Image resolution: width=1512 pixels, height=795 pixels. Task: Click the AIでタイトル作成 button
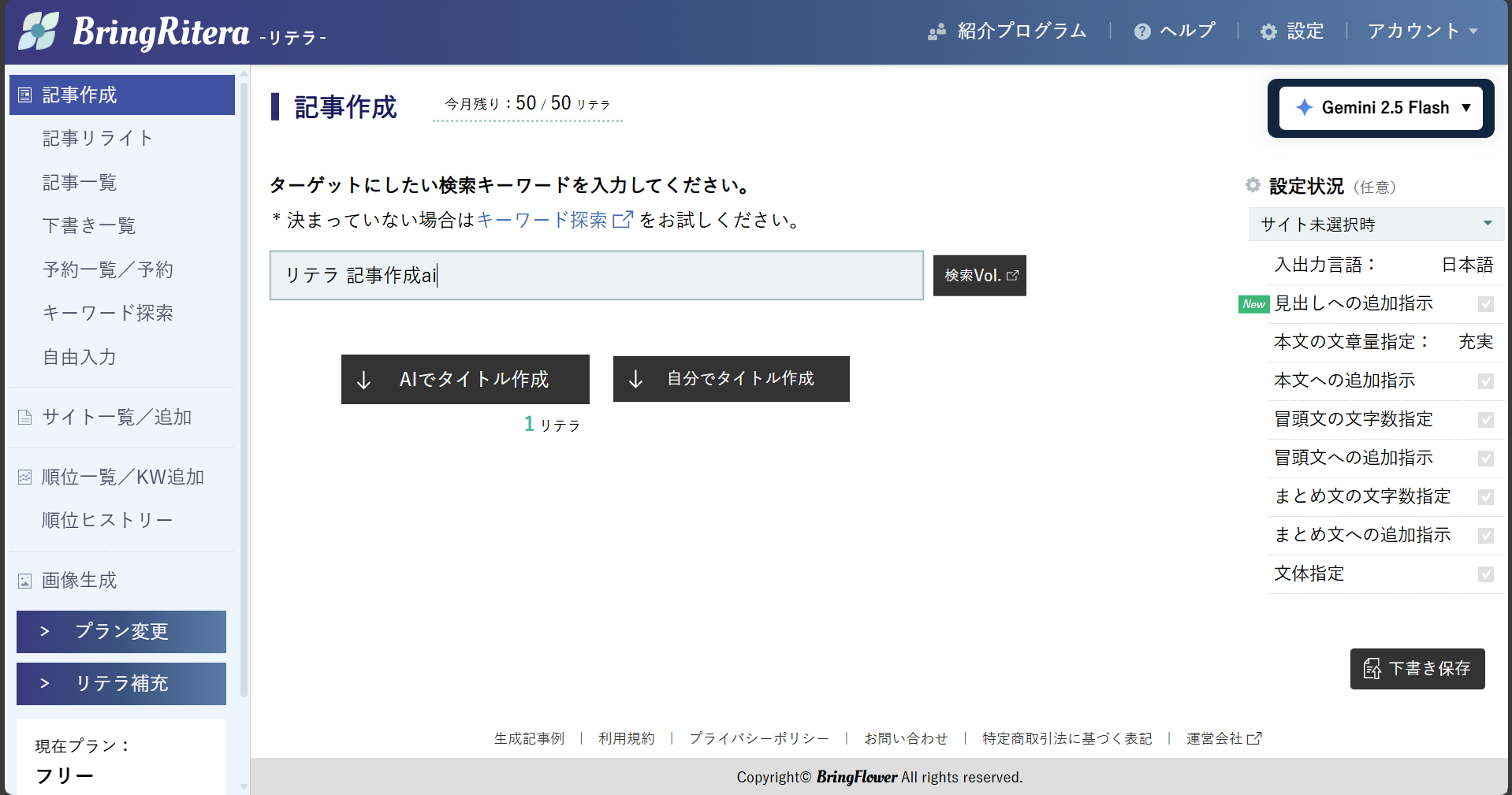click(x=465, y=379)
